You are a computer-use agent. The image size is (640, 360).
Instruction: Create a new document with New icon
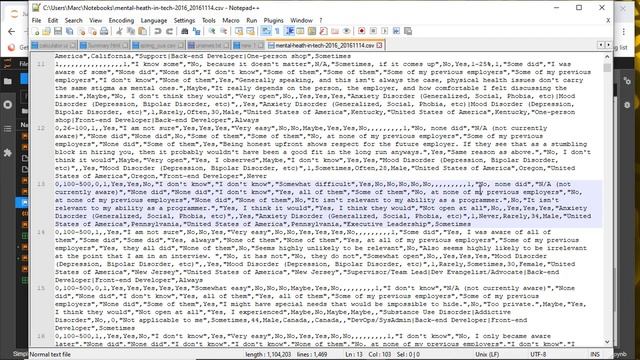35,31
